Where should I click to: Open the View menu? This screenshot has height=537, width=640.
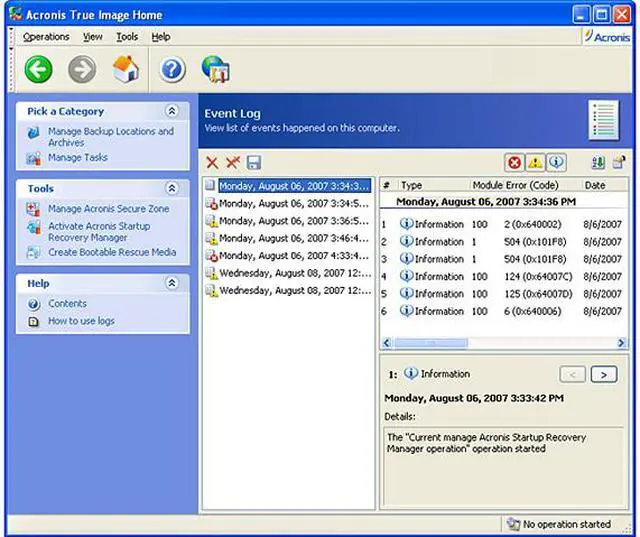[93, 37]
